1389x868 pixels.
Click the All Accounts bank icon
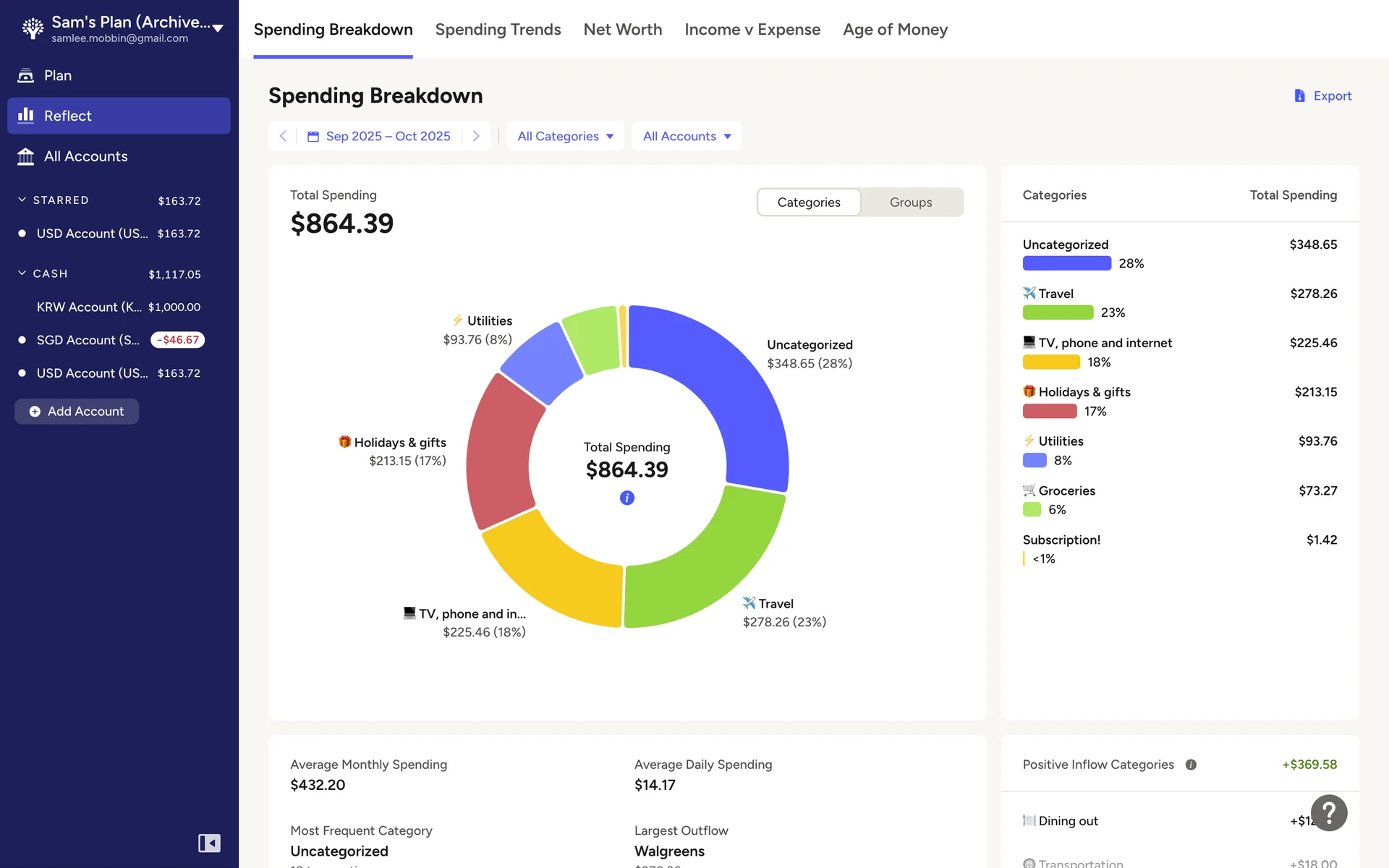(x=26, y=156)
